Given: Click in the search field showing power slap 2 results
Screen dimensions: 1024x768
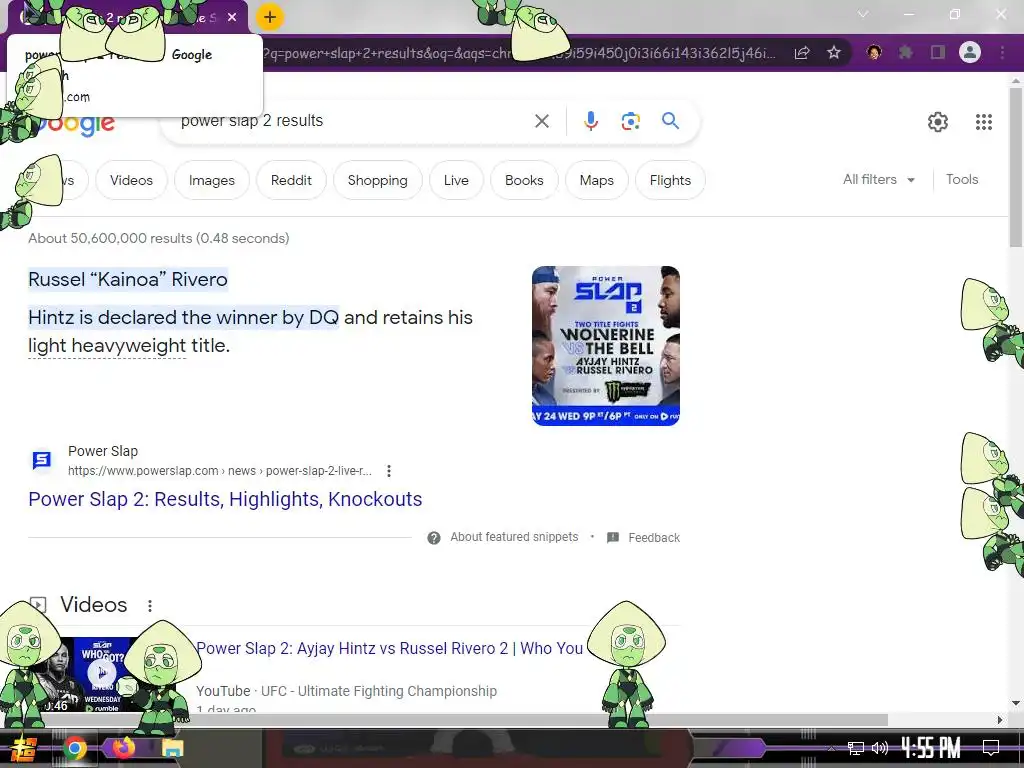Looking at the screenshot, I should pyautogui.click(x=353, y=121).
